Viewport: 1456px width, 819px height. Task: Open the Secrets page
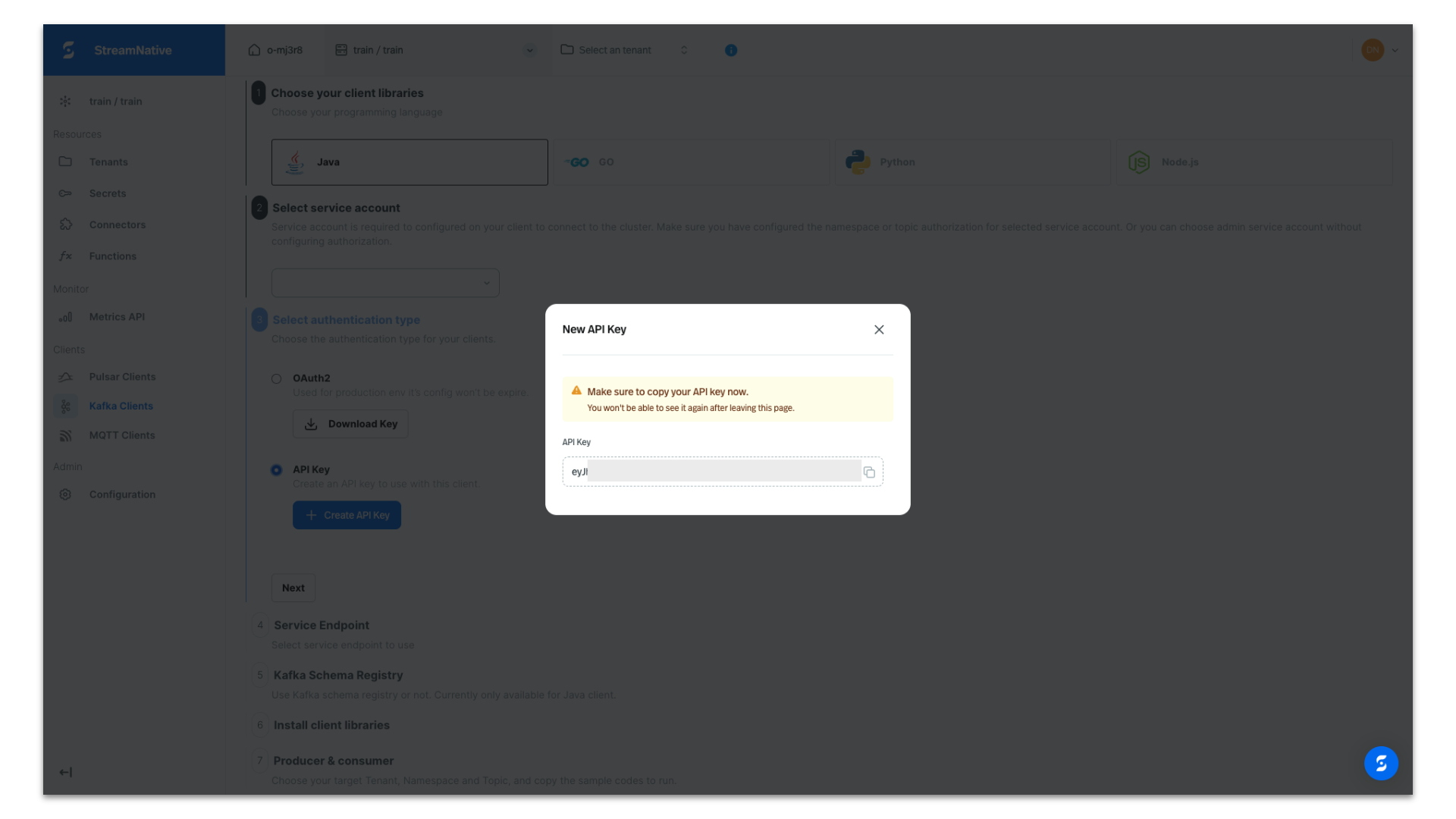click(108, 193)
